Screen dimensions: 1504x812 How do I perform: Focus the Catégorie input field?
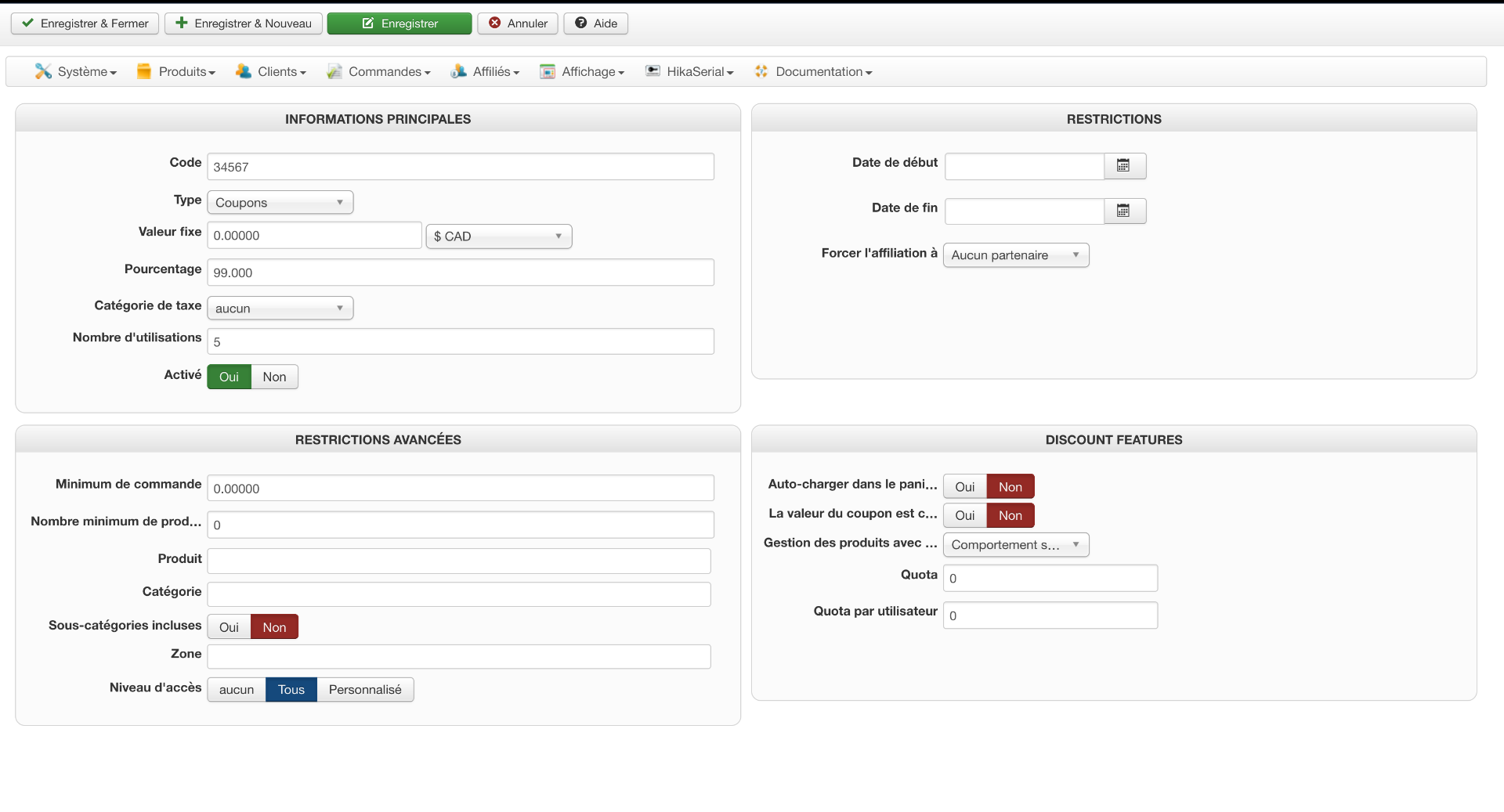(x=459, y=594)
